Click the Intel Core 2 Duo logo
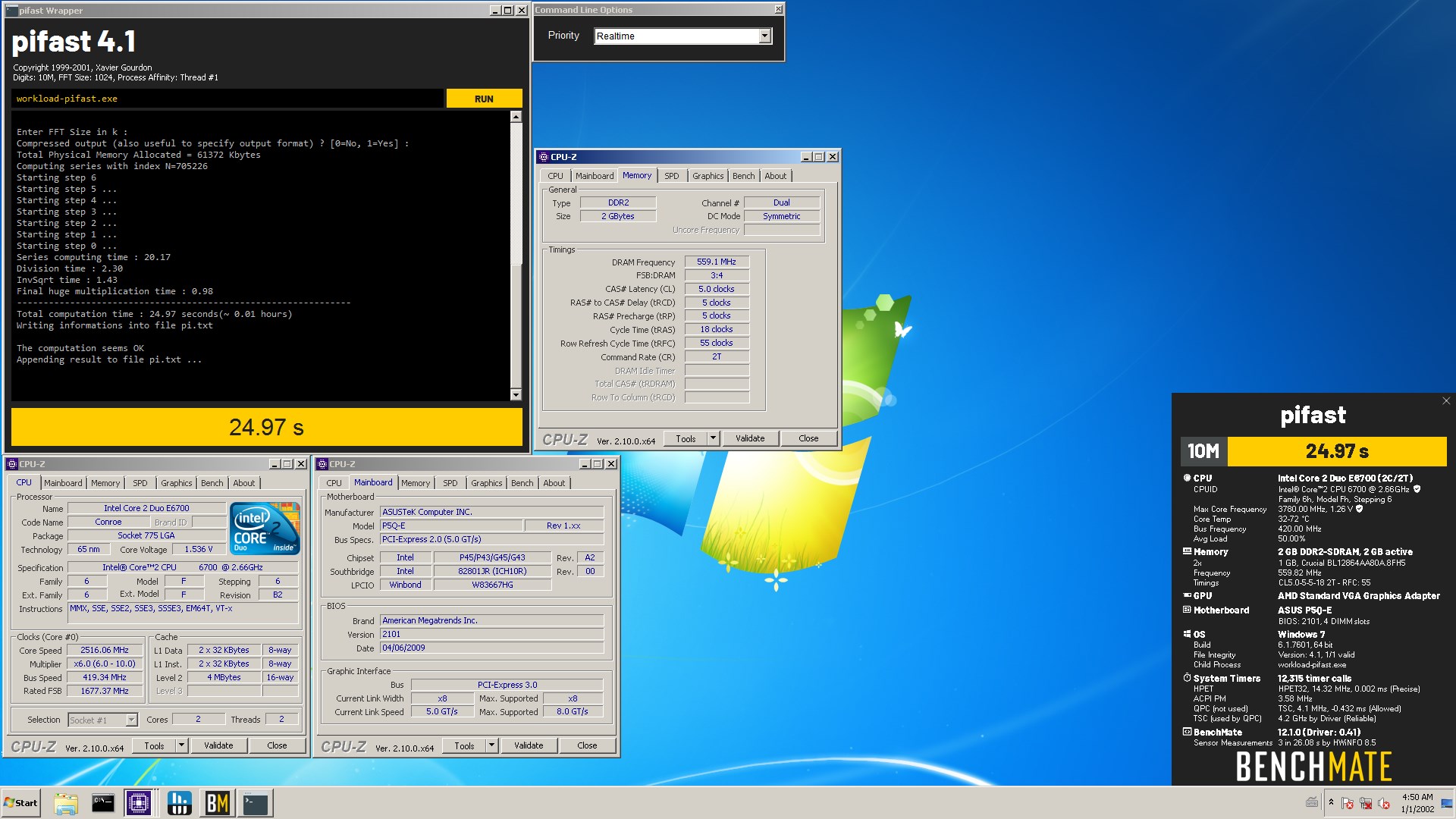Screen dimensions: 1456x819 265,529
